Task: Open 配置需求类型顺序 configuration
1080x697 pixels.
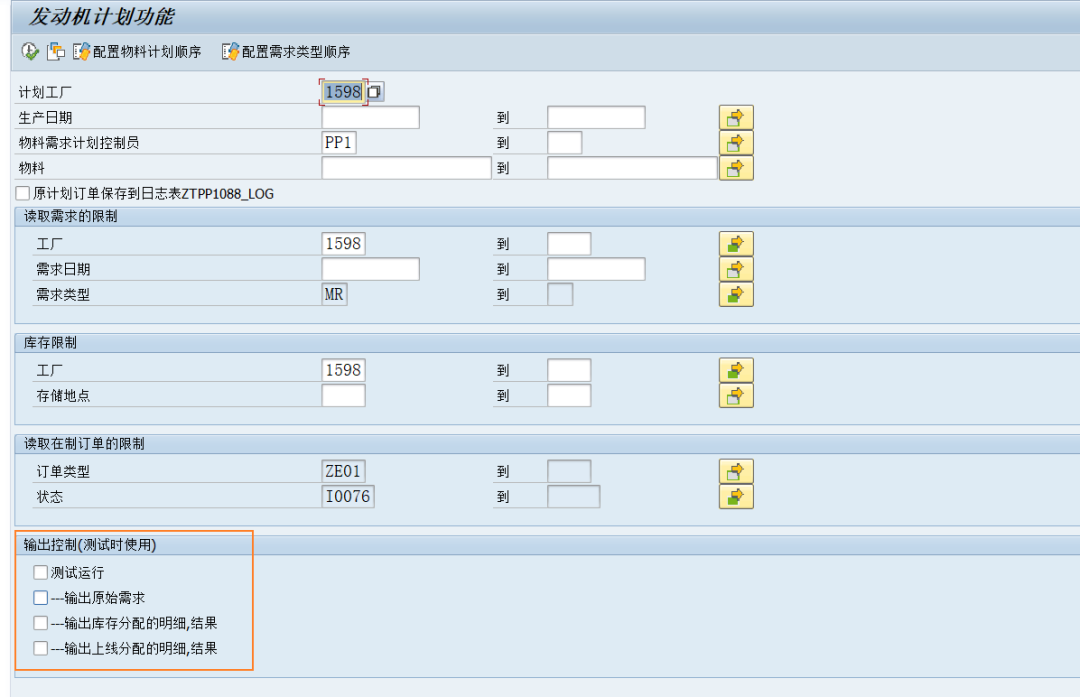Action: (x=286, y=52)
